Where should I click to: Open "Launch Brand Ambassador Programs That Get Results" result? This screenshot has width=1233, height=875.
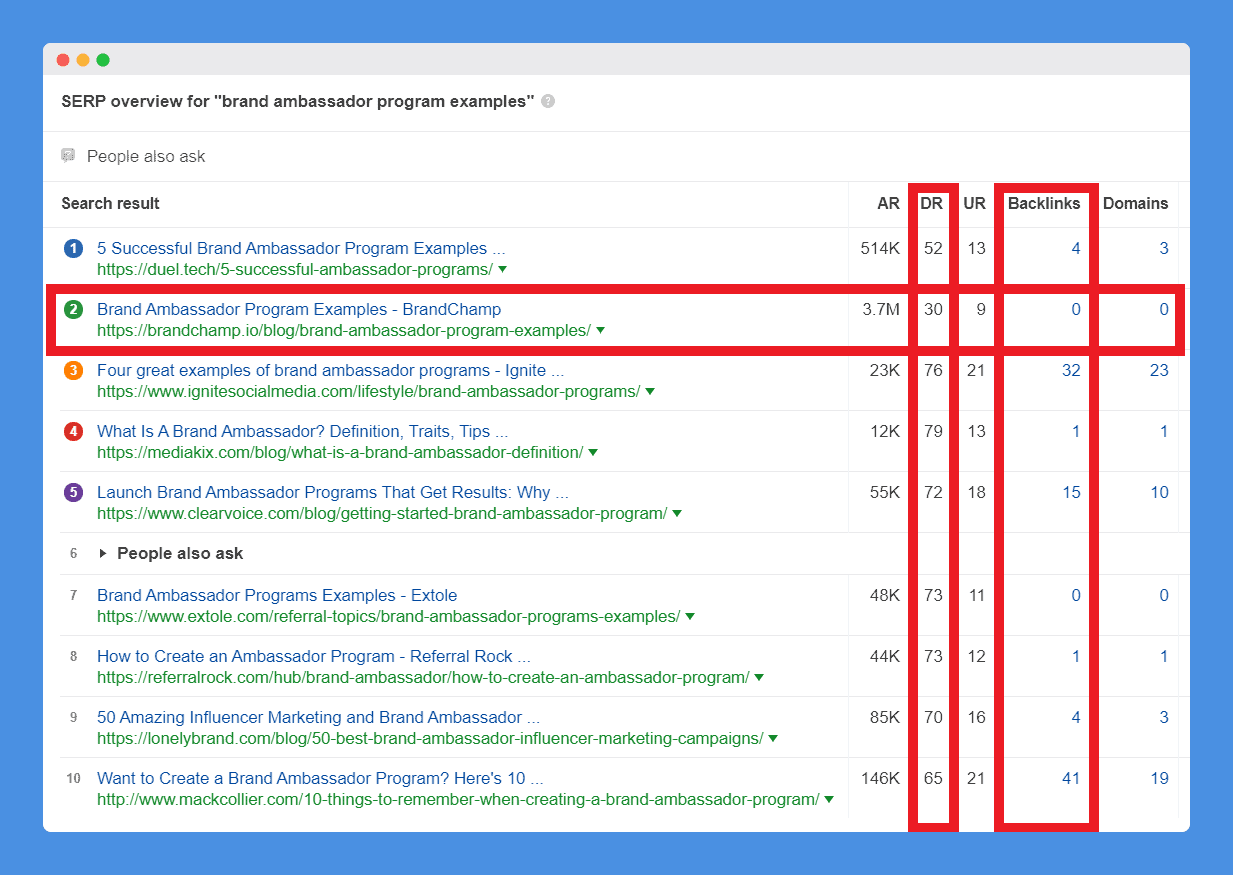pos(333,492)
